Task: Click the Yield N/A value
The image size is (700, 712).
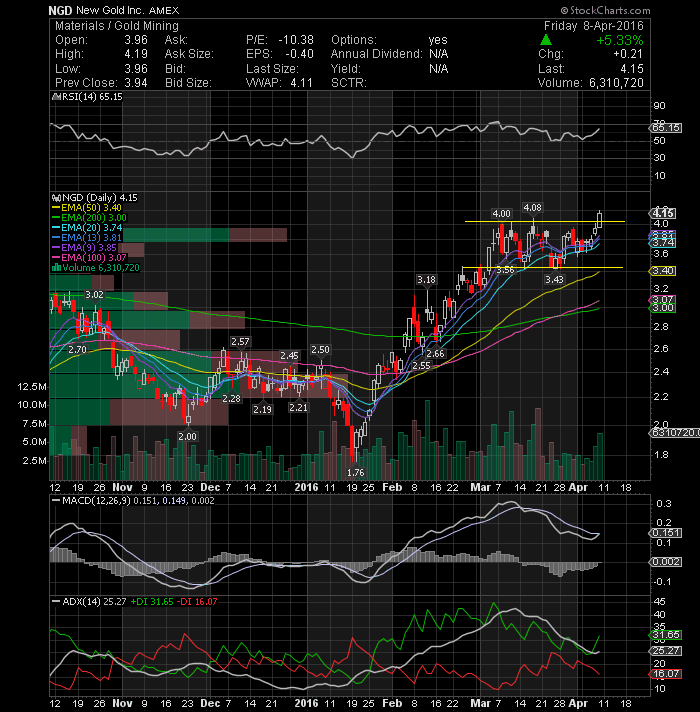Action: (x=439, y=69)
